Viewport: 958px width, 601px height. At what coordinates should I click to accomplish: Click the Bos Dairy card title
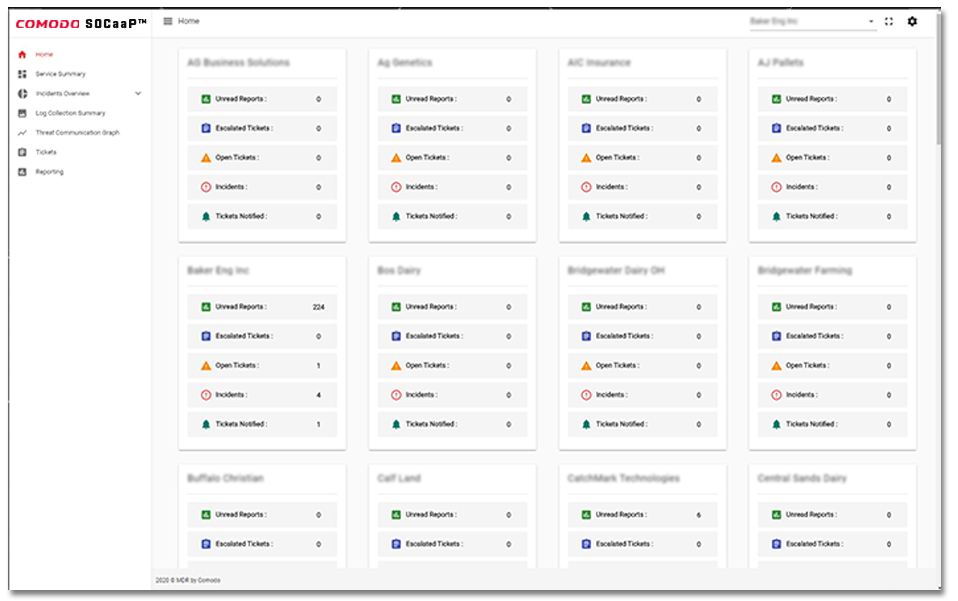[x=399, y=270]
